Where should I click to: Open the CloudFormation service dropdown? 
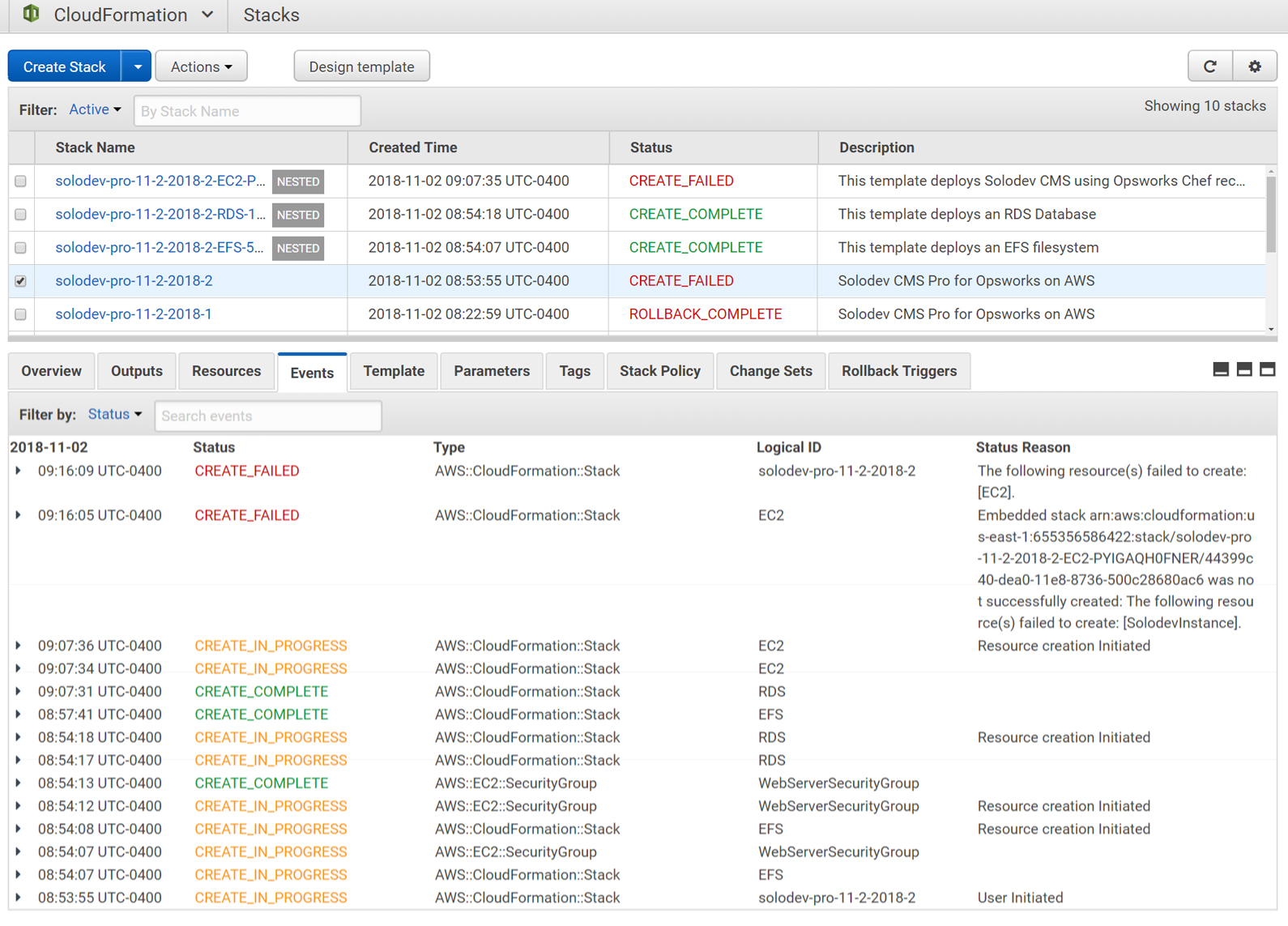tap(208, 15)
